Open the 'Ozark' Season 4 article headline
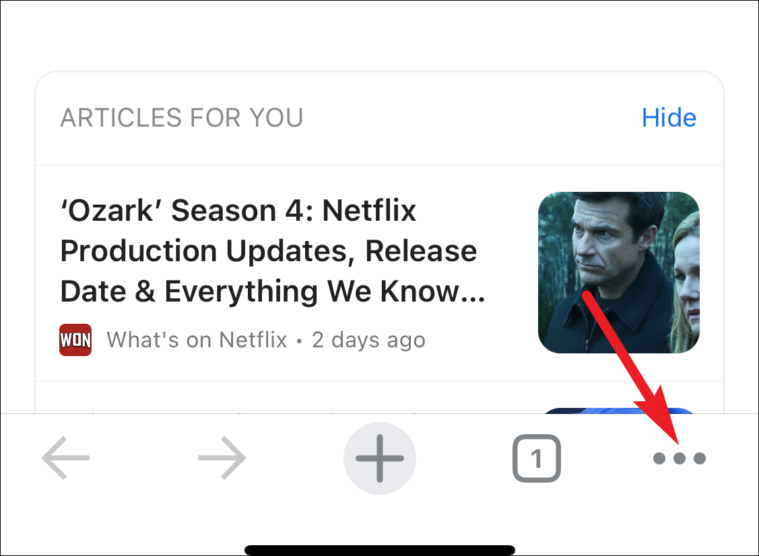Viewport: 759px width, 556px height. tap(273, 251)
